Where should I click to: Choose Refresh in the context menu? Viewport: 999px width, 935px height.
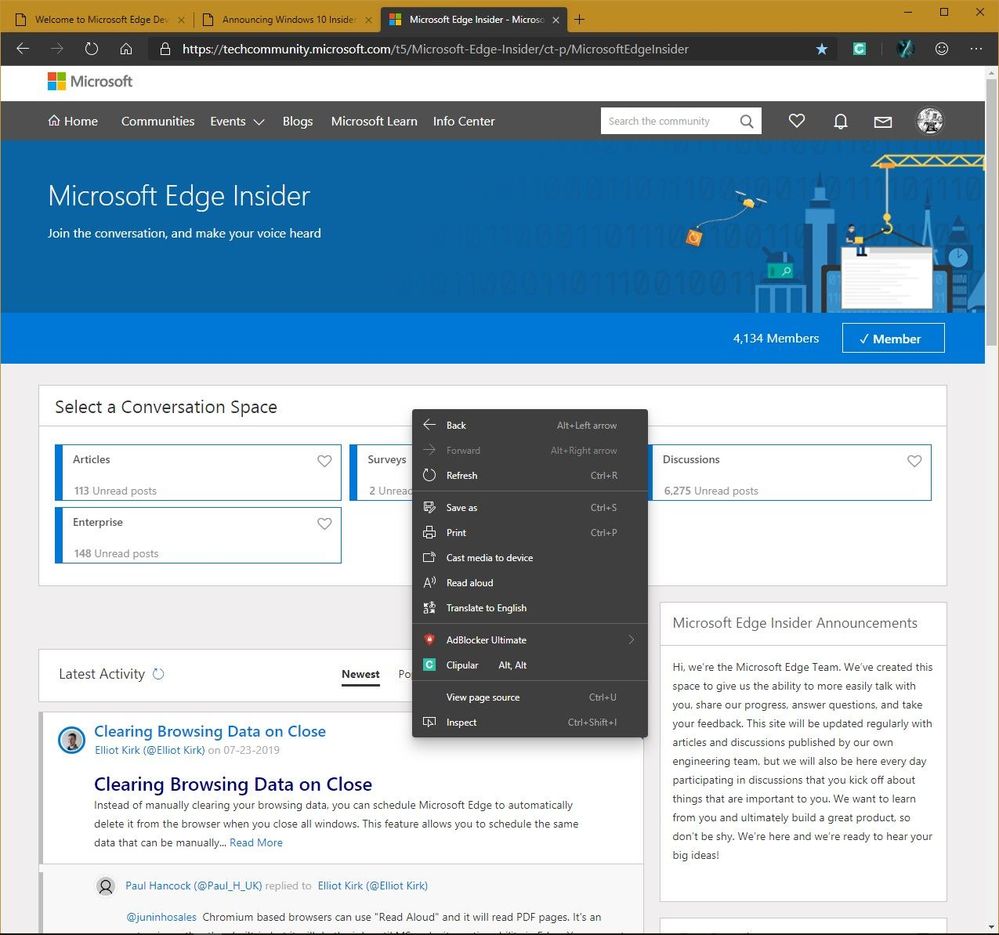(529, 475)
